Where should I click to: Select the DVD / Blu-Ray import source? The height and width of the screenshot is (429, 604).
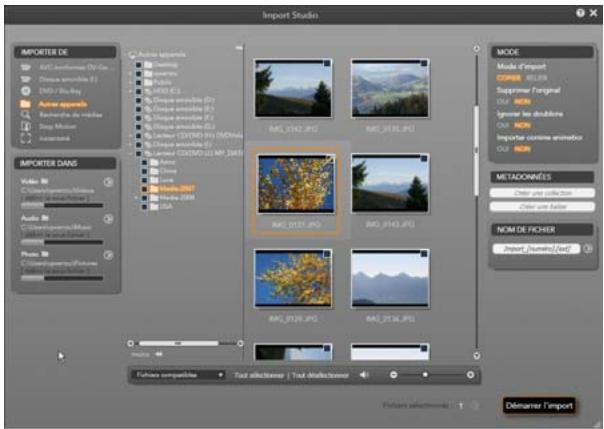click(x=60, y=91)
